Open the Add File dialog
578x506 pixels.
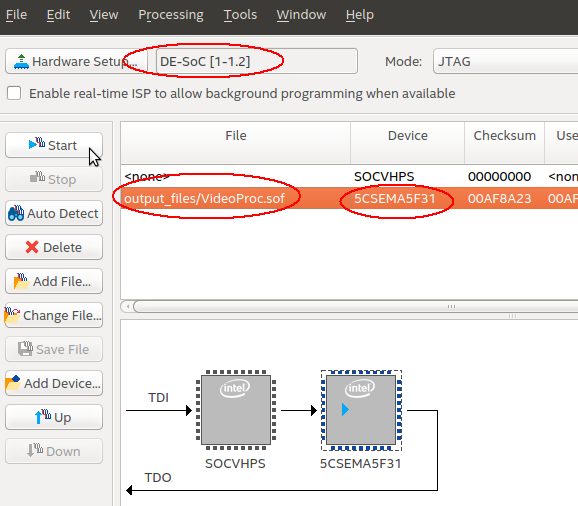tap(54, 281)
